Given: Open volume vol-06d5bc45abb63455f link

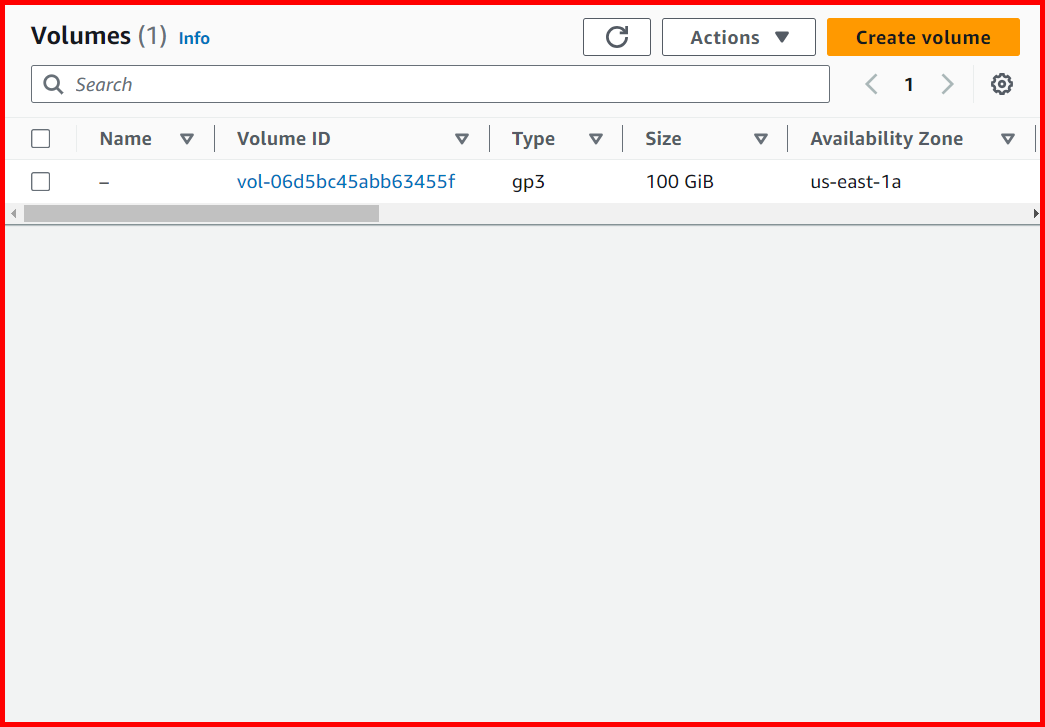Looking at the screenshot, I should tap(346, 181).
